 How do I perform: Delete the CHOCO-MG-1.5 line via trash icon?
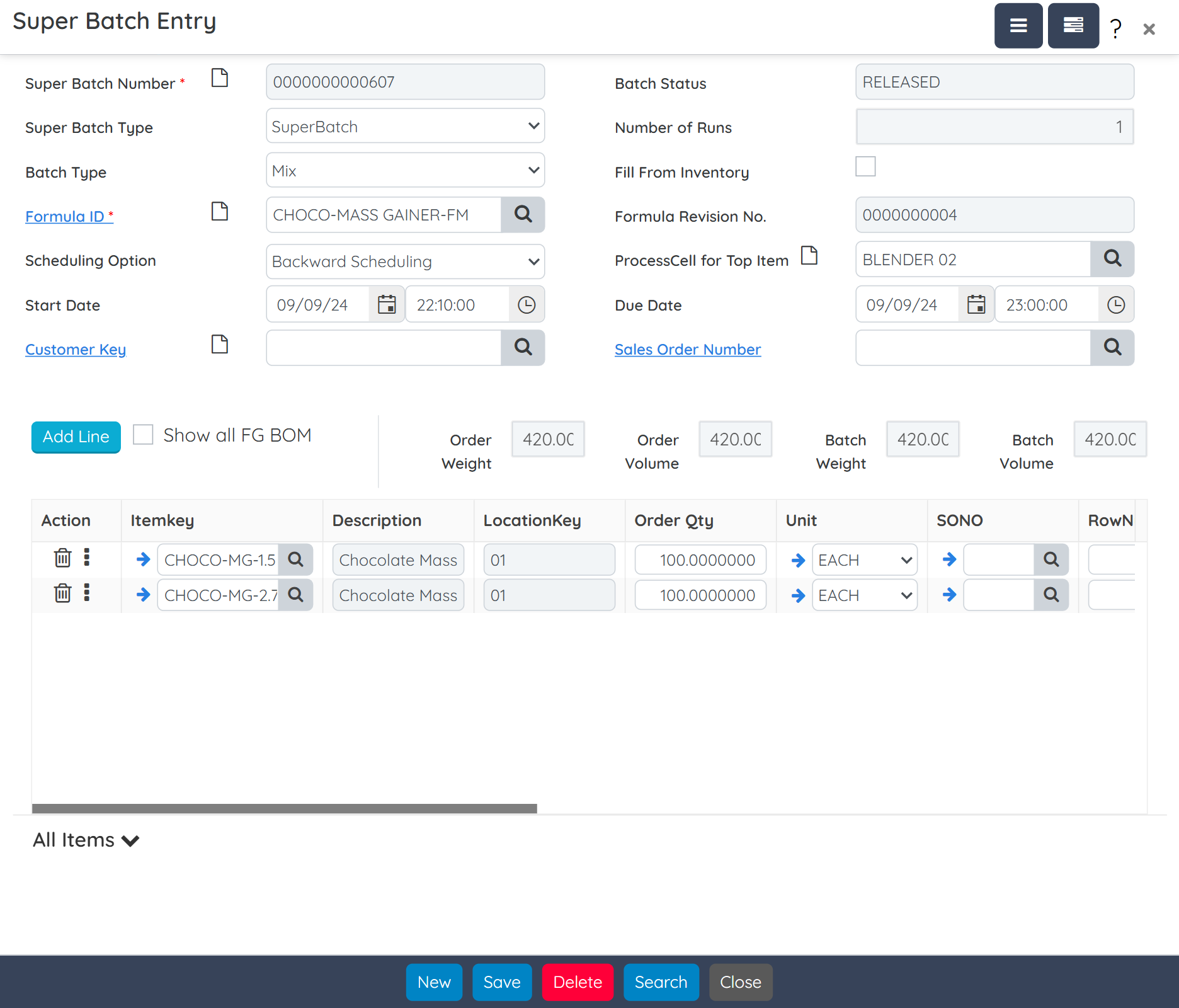pos(62,558)
